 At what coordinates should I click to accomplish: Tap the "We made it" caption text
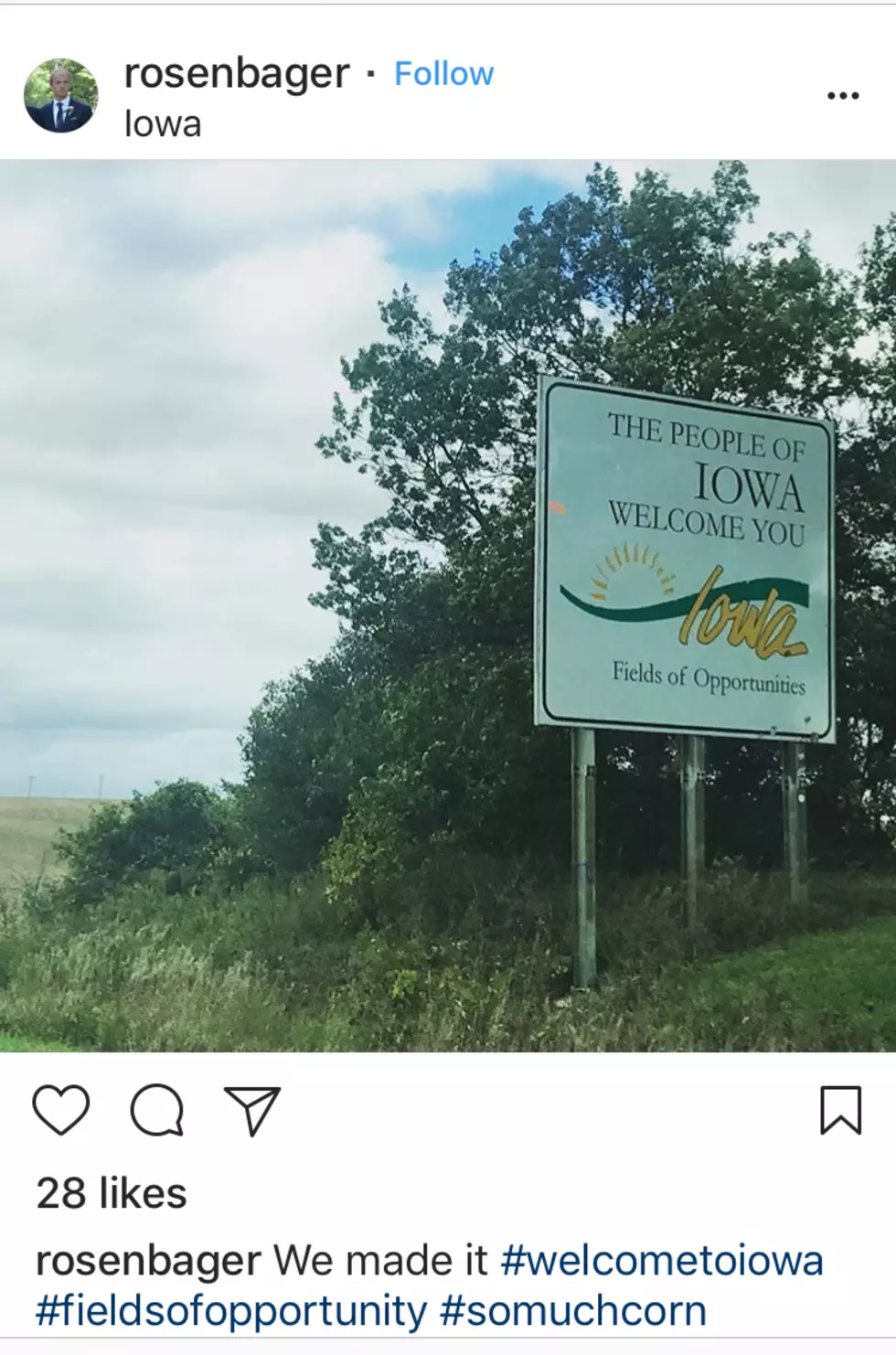click(x=380, y=1261)
